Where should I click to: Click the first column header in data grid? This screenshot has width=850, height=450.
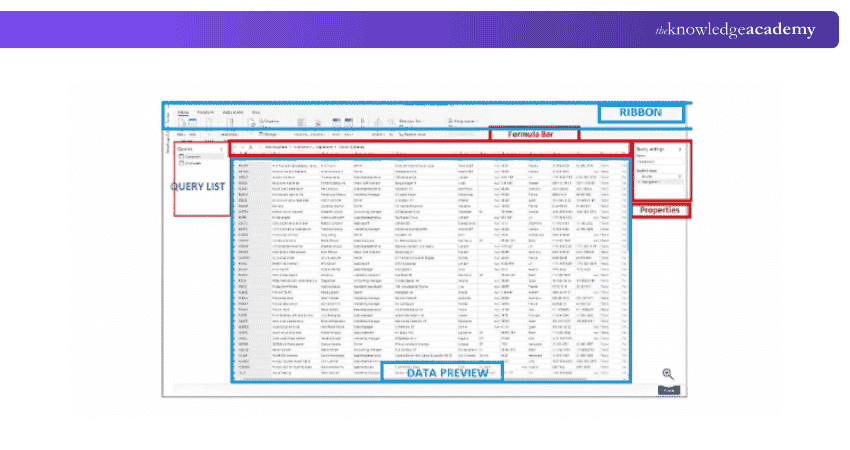pos(243,156)
